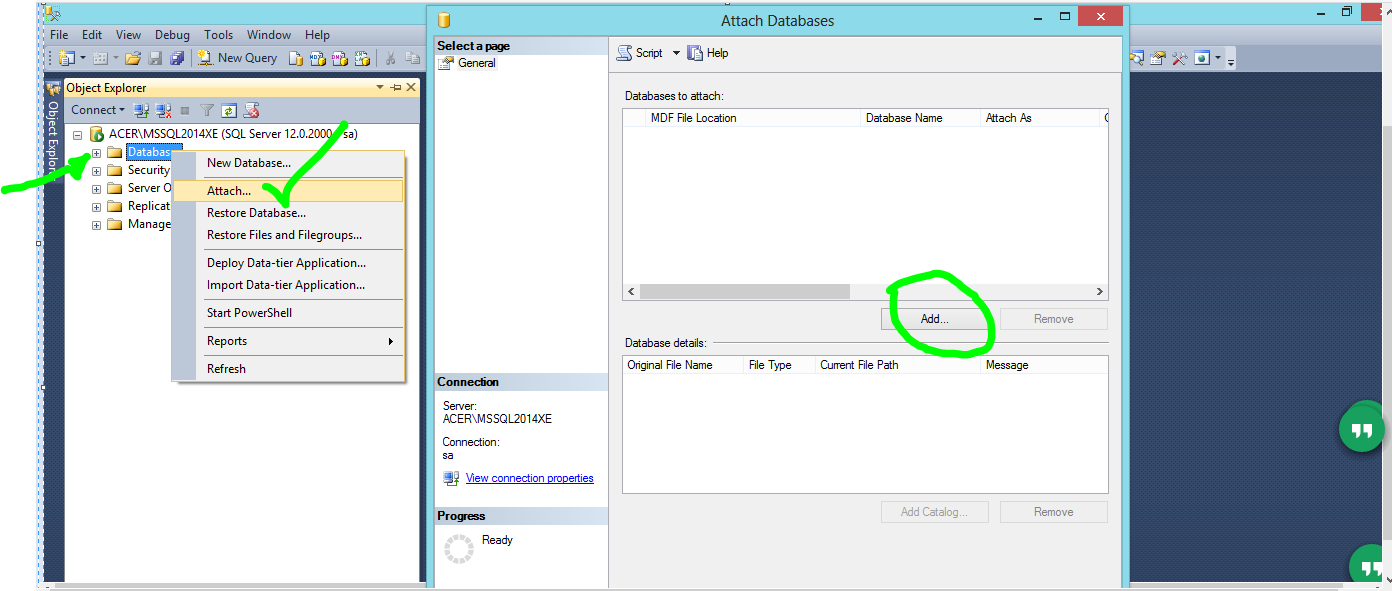The image size is (1392, 591).
Task: Click the Script icon in Attach Databases
Action: pyautogui.click(x=624, y=53)
